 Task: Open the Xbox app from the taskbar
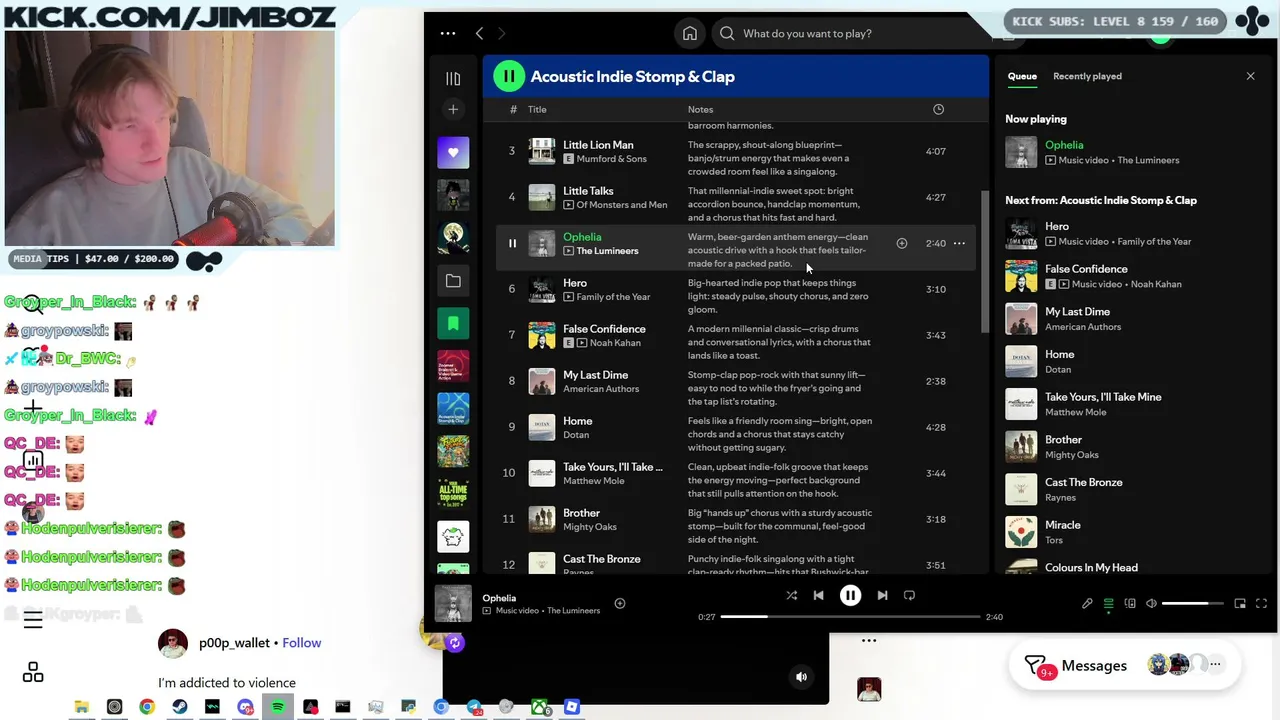[x=539, y=707]
